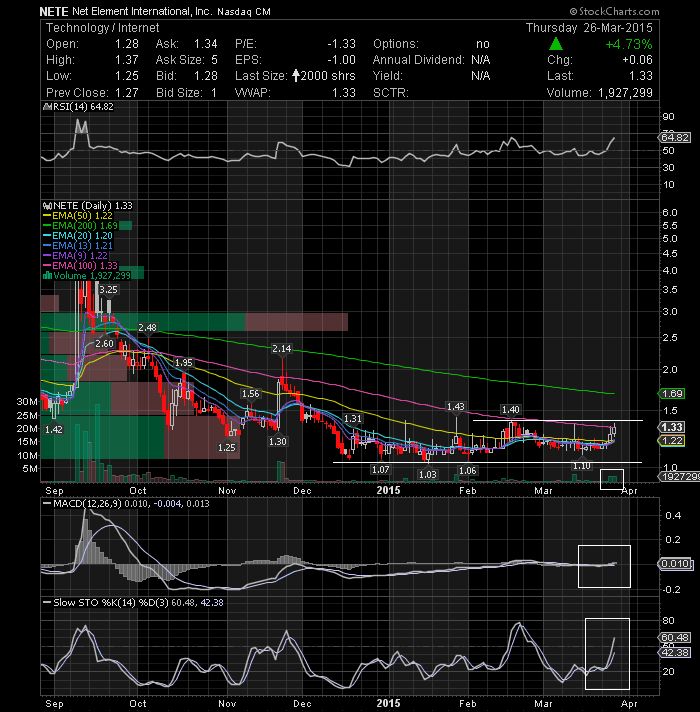Click the green 1.69 EMA(200) axis tag

click(671, 394)
